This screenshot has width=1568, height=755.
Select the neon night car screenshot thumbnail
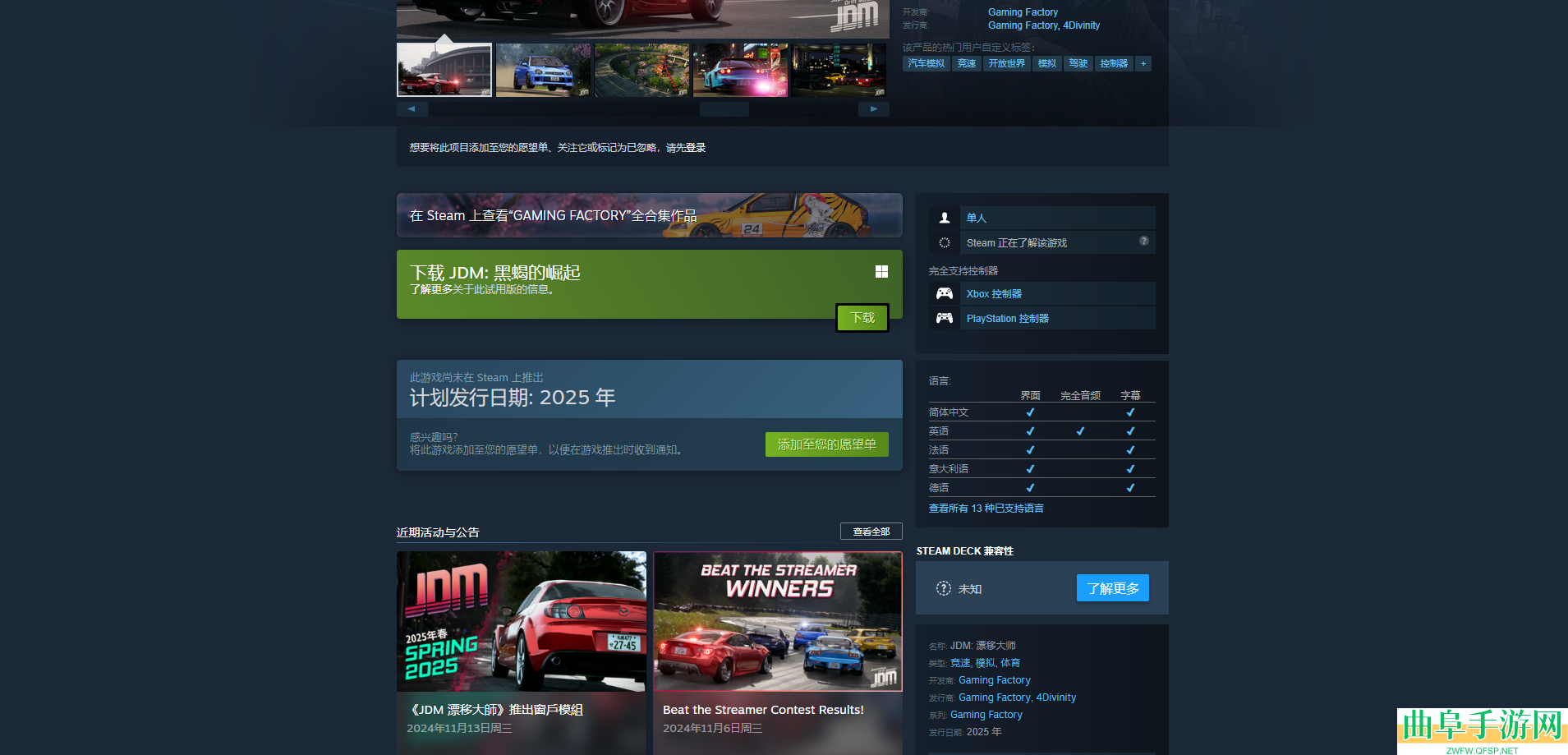pyautogui.click(x=740, y=70)
